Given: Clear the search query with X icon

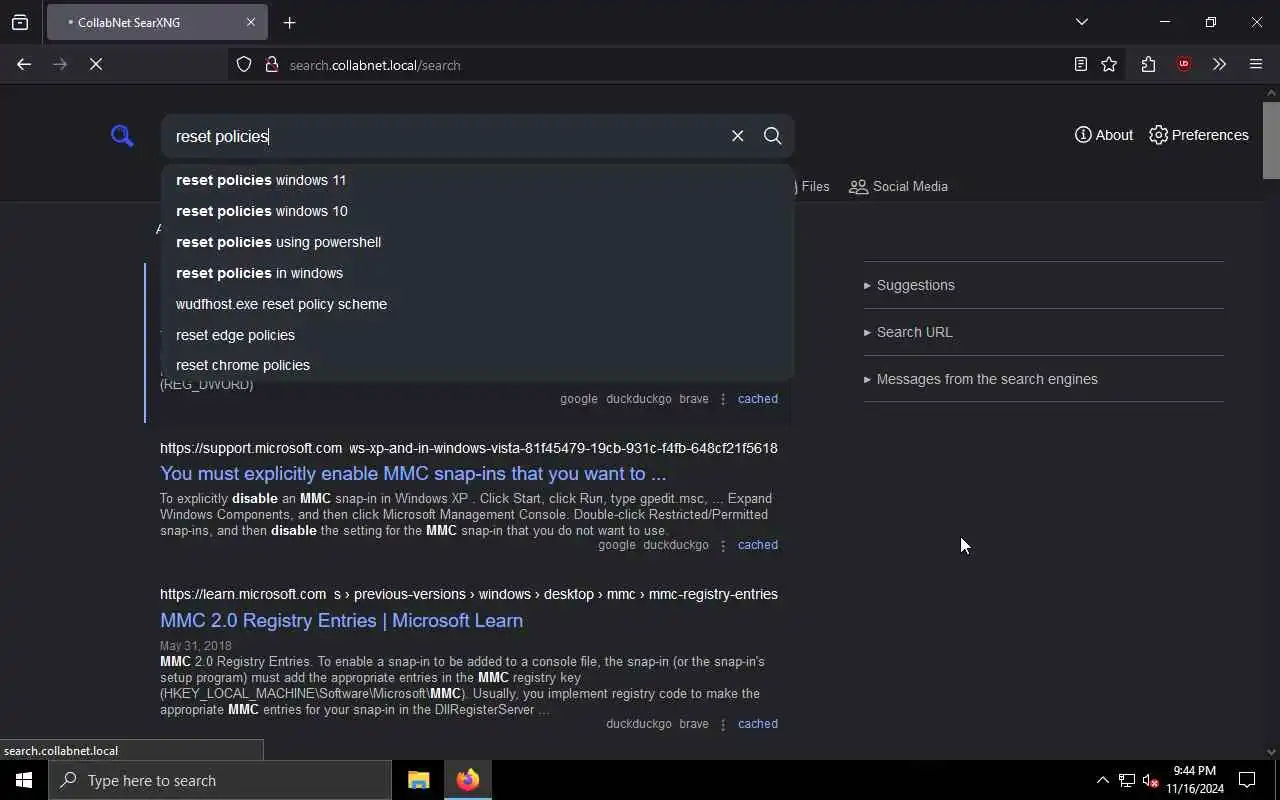Looking at the screenshot, I should [x=737, y=136].
